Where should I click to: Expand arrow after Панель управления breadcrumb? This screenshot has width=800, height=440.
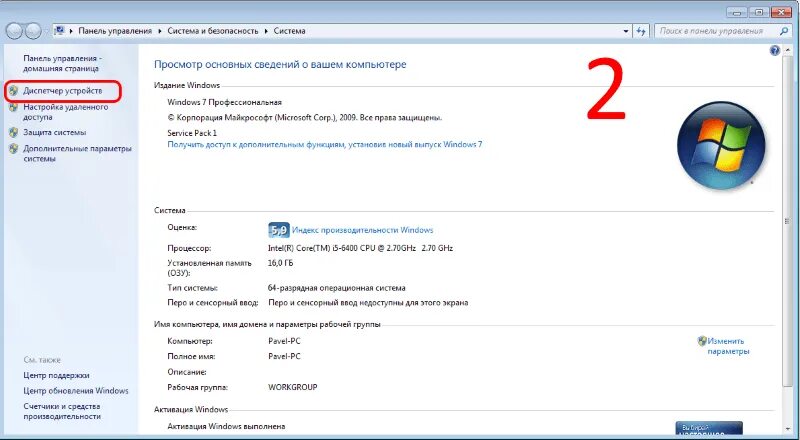click(x=160, y=31)
